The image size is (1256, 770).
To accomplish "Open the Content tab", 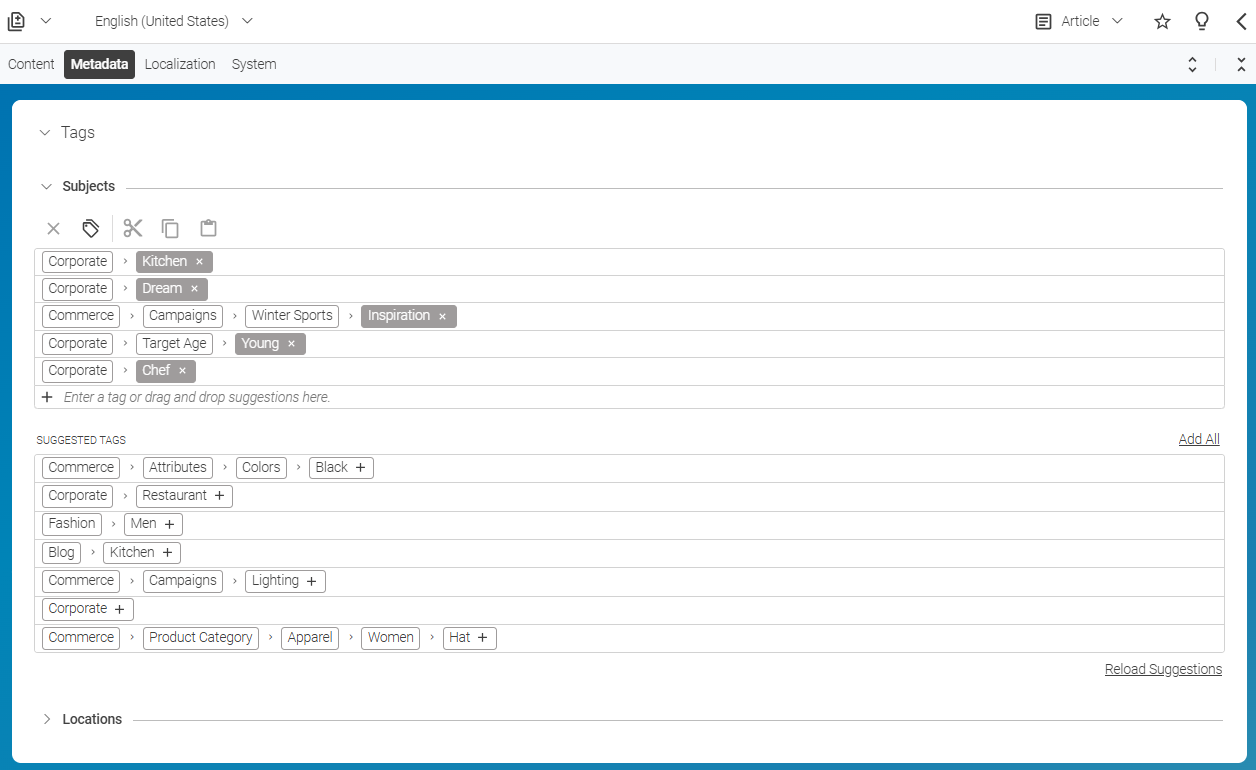I will coord(31,64).
